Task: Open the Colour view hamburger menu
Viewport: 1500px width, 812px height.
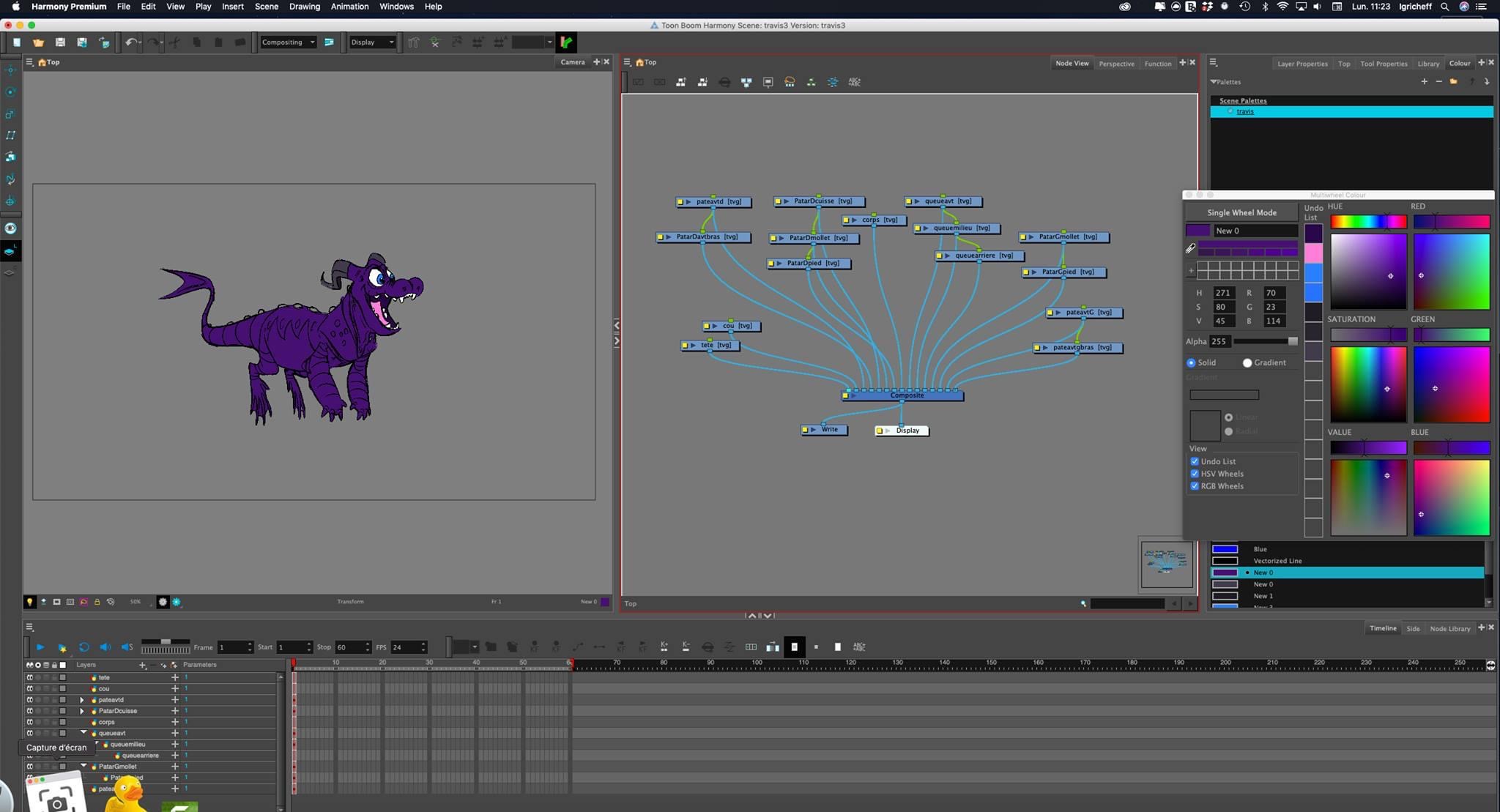Action: [1213, 62]
